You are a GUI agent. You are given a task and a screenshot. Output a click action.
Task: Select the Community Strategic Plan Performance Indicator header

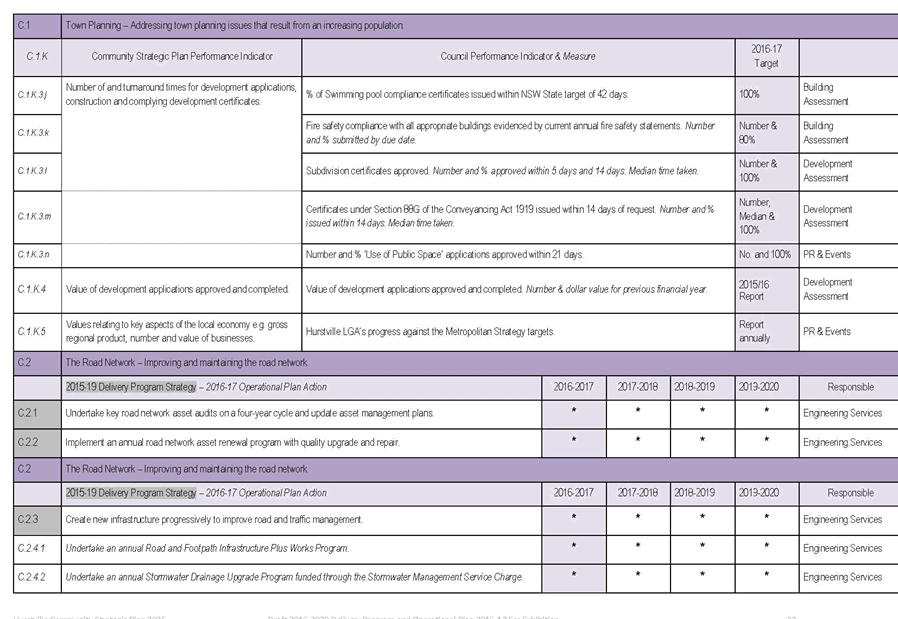point(181,57)
